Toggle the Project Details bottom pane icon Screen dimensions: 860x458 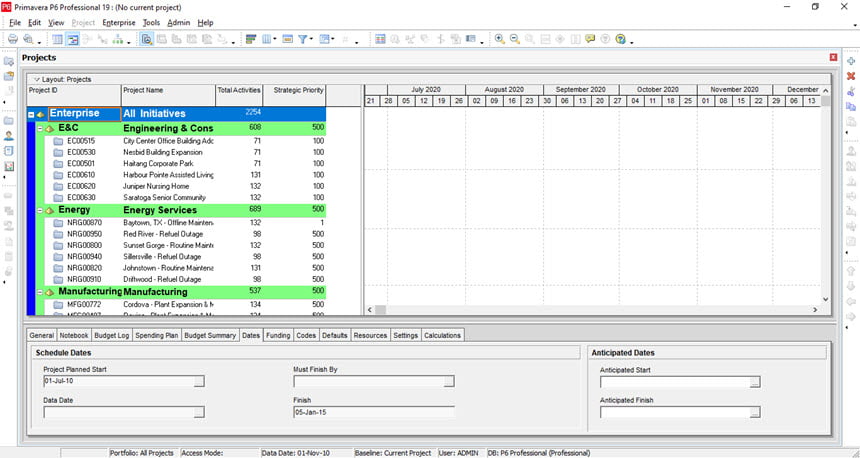click(x=146, y=39)
